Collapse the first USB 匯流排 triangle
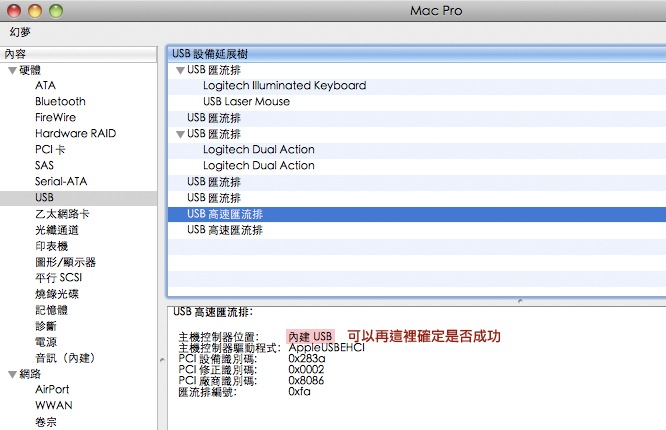This screenshot has height=430, width=666. tap(180, 71)
